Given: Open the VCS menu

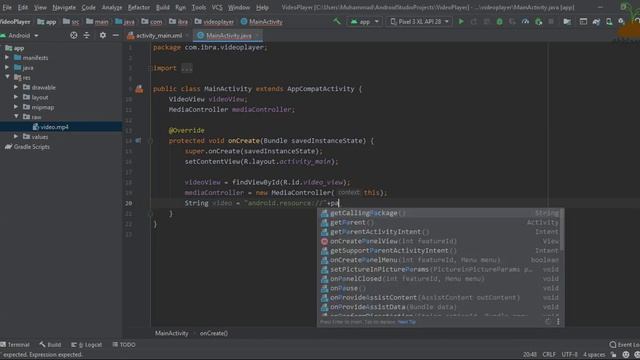Looking at the screenshot, I should click(x=217, y=7).
